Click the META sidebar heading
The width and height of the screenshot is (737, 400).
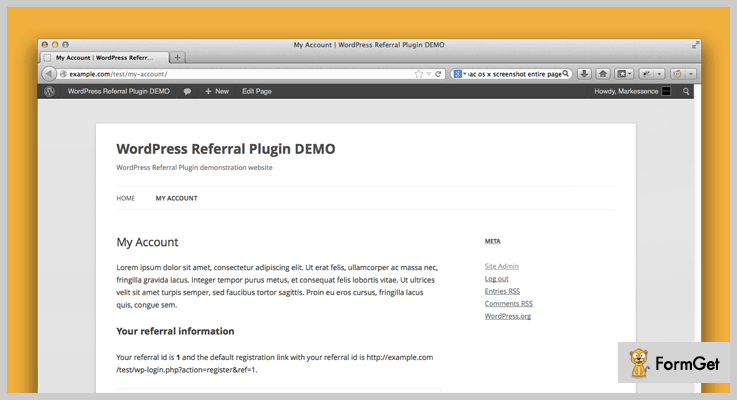click(493, 241)
